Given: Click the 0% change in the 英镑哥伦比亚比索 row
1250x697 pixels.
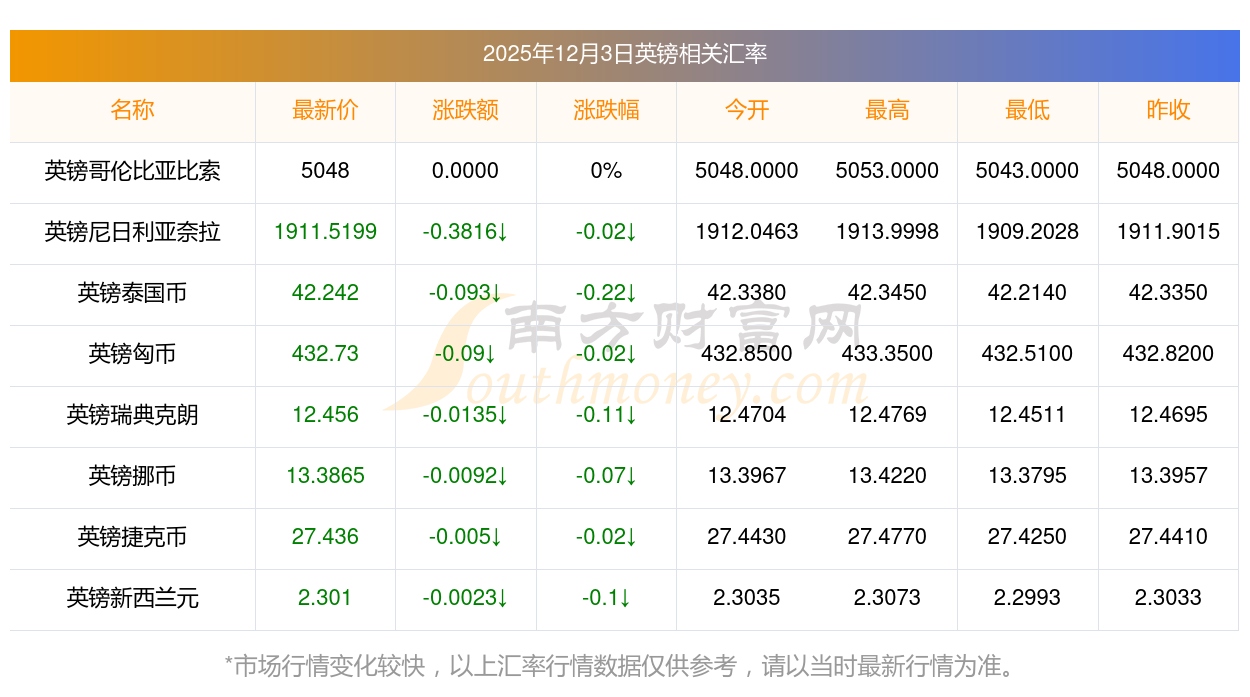Looking at the screenshot, I should (606, 171).
